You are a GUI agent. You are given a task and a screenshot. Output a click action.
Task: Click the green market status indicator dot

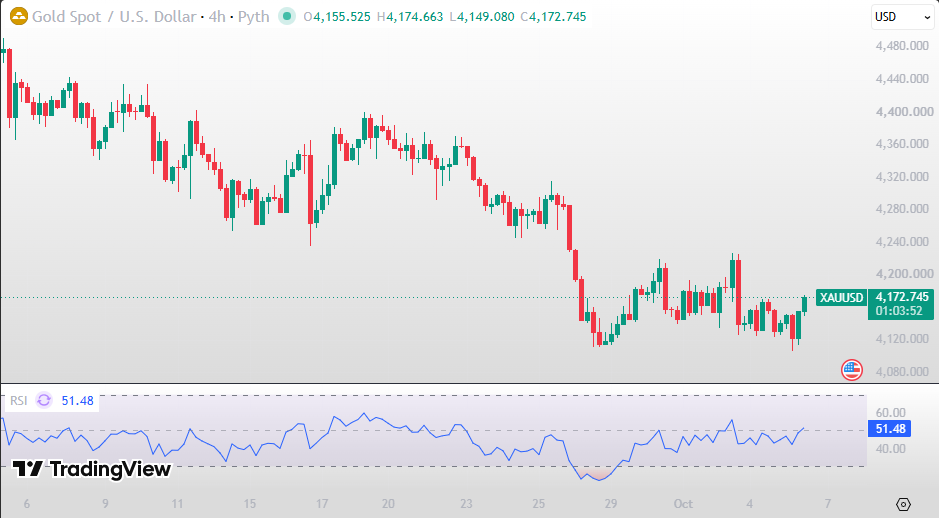(287, 16)
